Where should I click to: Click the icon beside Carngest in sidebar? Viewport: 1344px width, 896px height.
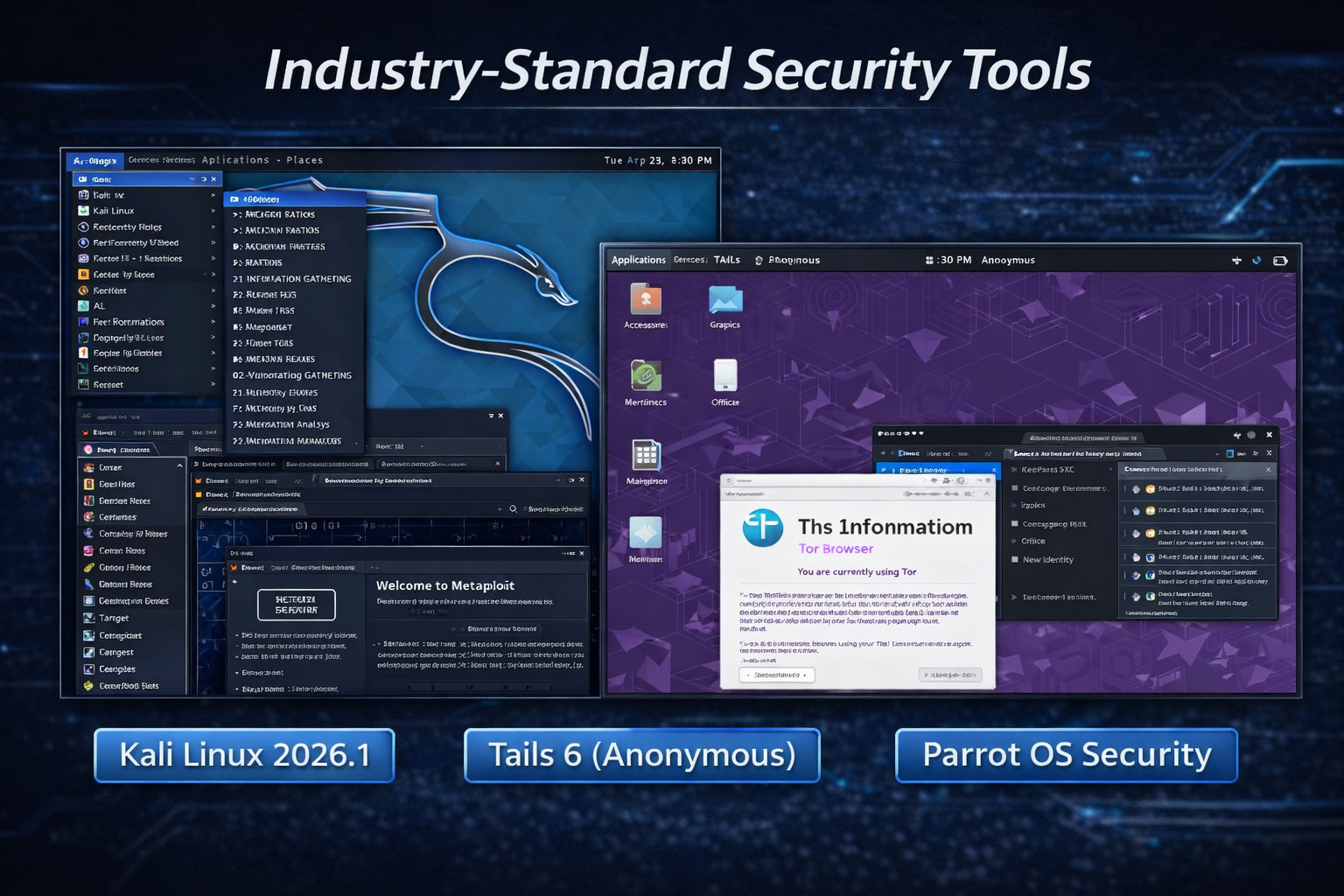click(x=89, y=652)
